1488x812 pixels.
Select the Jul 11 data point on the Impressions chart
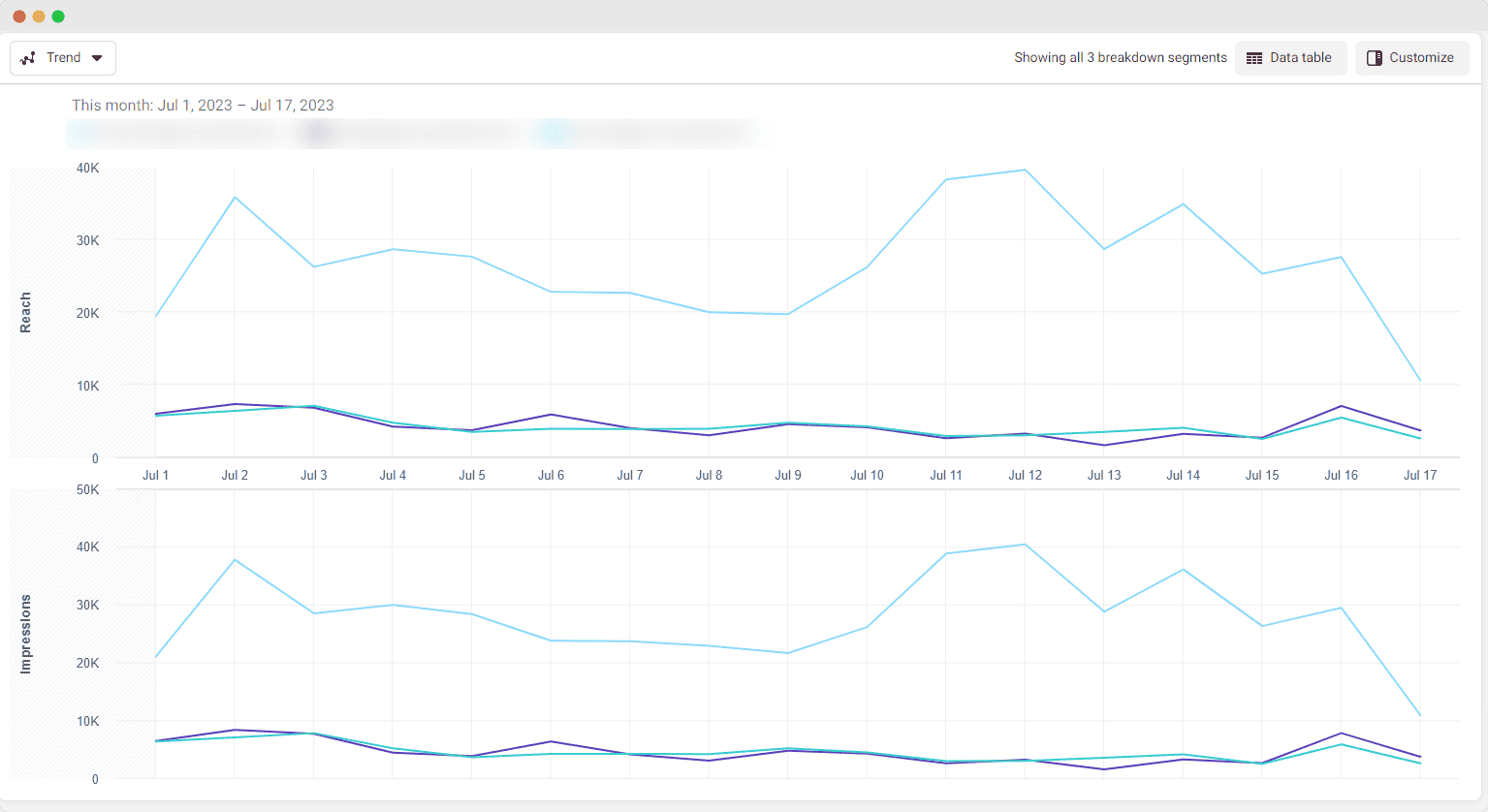[x=945, y=554]
